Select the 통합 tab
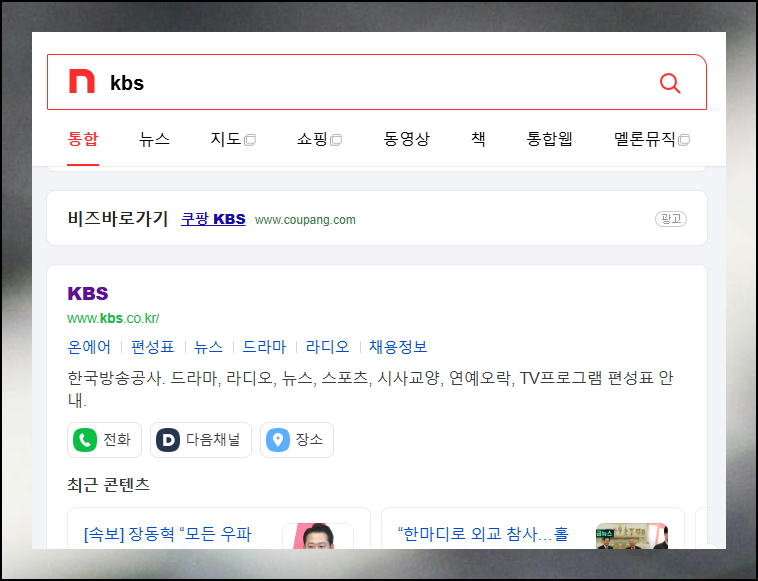 tap(83, 139)
